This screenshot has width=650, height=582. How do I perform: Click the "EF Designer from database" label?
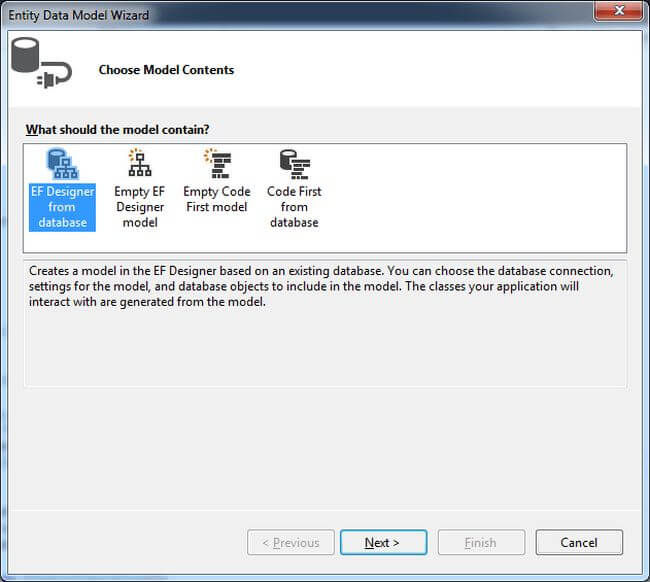[62, 207]
